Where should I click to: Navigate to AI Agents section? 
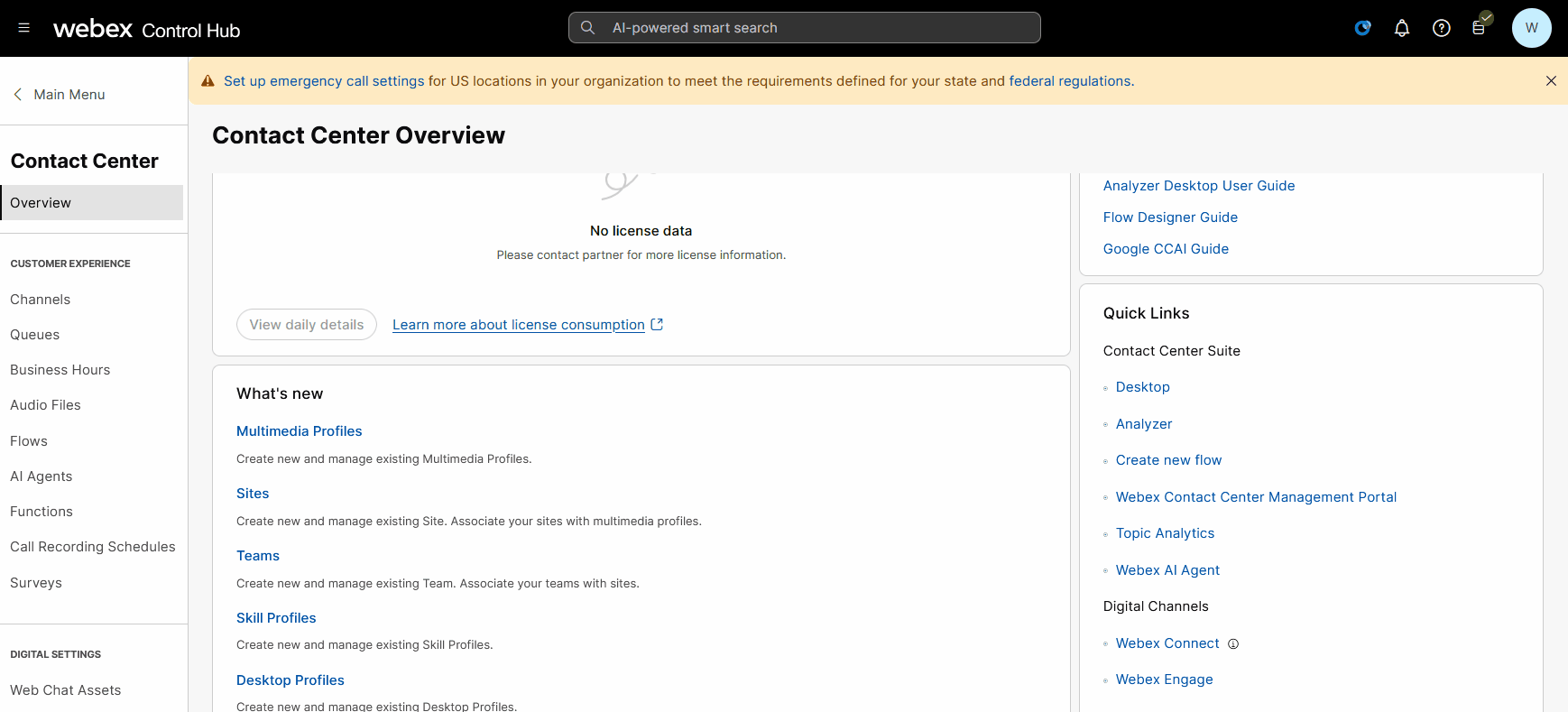click(42, 476)
